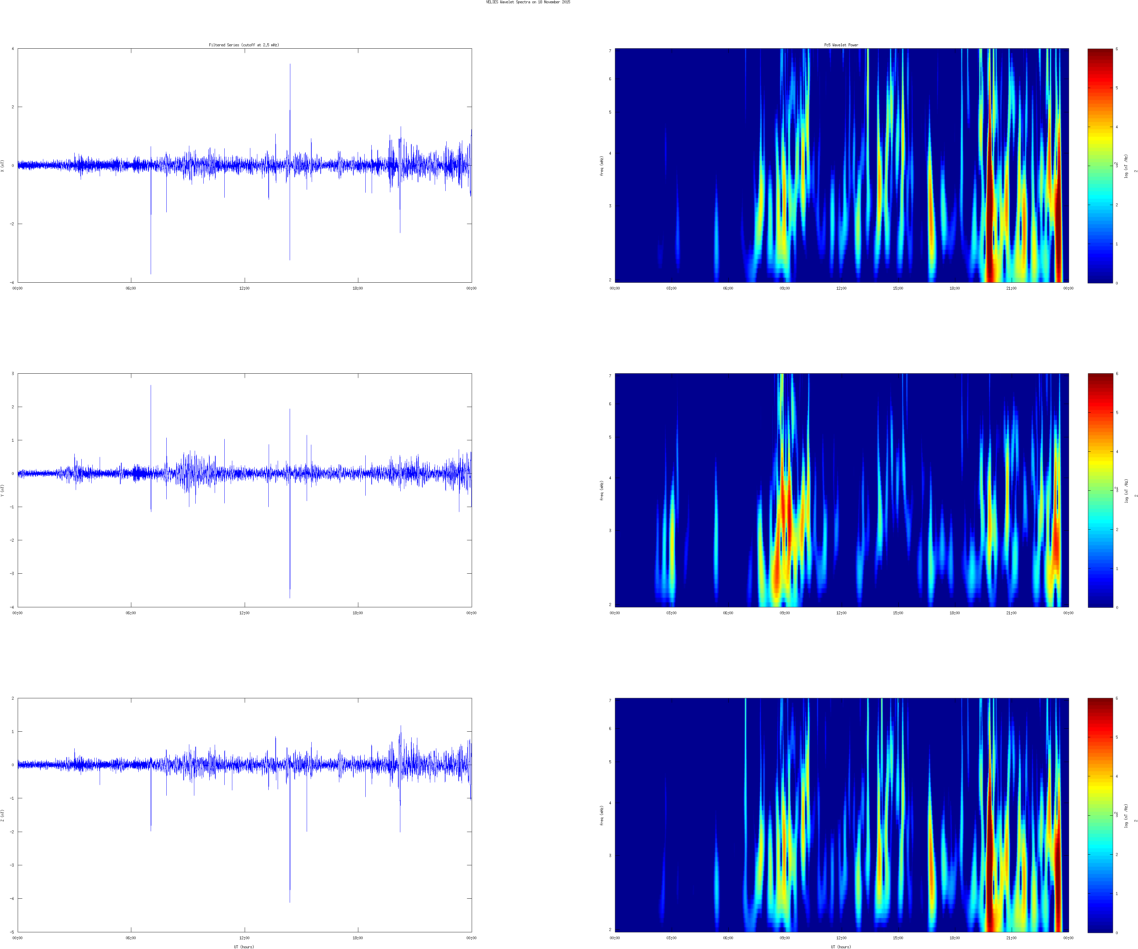
Task: Click the color bar beside the top spectrogram
Action: click(1100, 165)
